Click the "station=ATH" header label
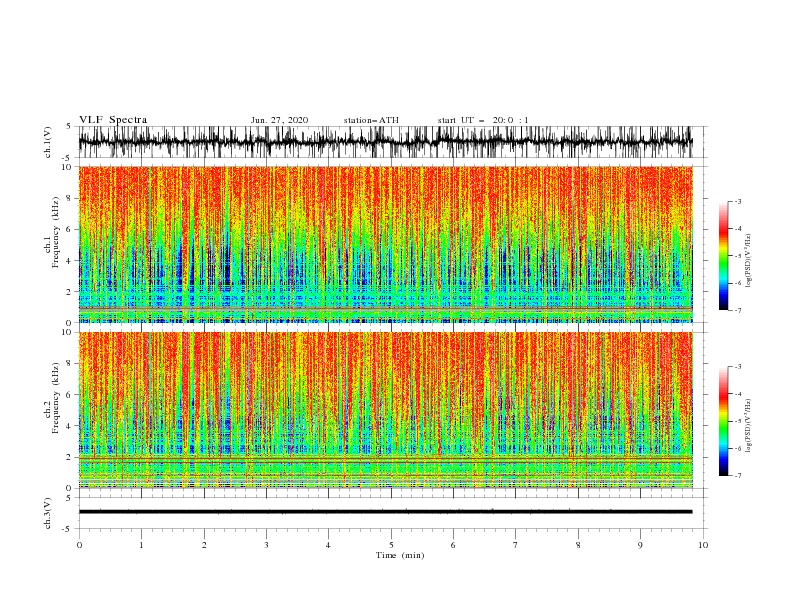Image resolution: width=792 pixels, height=612 pixels. (x=371, y=120)
